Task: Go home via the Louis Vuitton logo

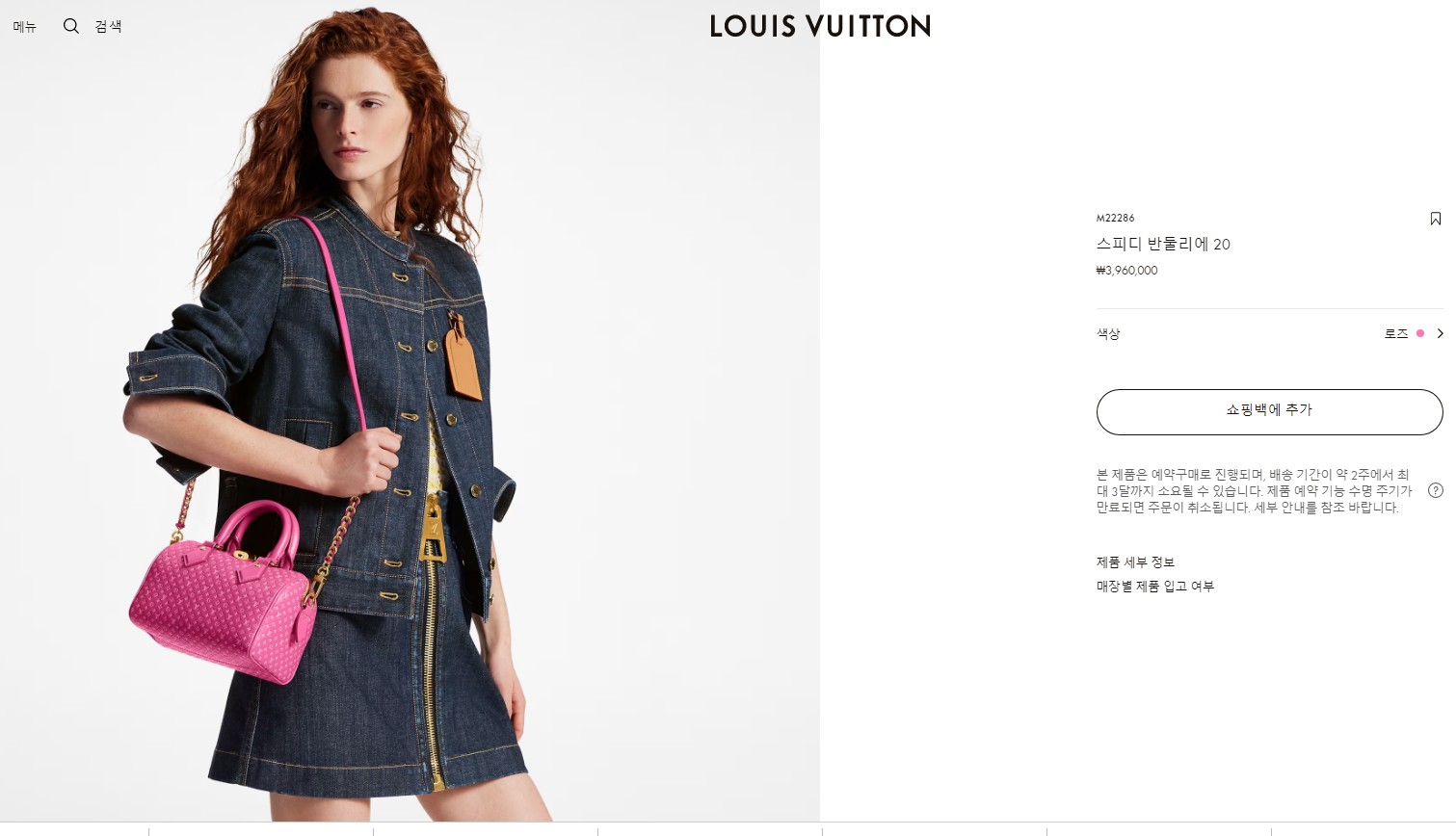Action: [x=820, y=26]
